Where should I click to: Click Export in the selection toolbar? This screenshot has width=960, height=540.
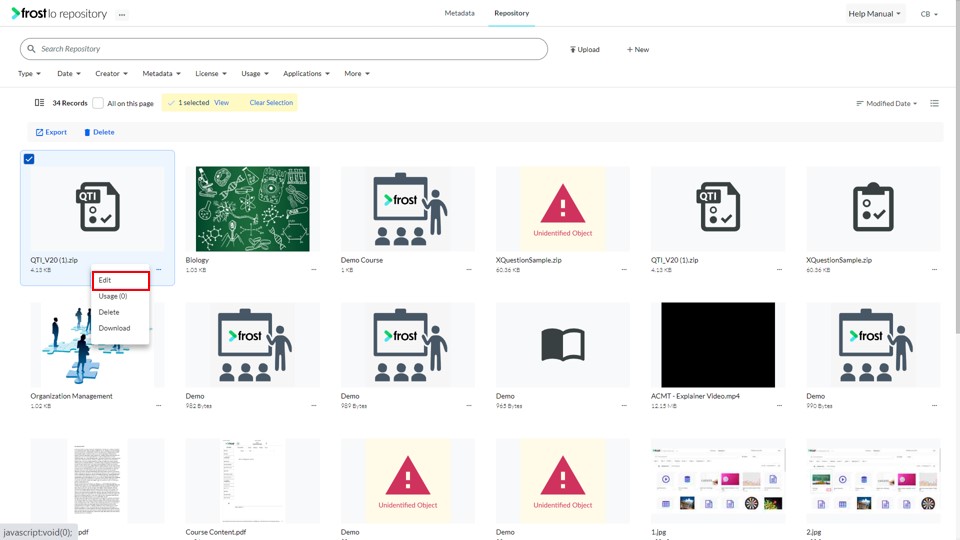click(x=51, y=132)
